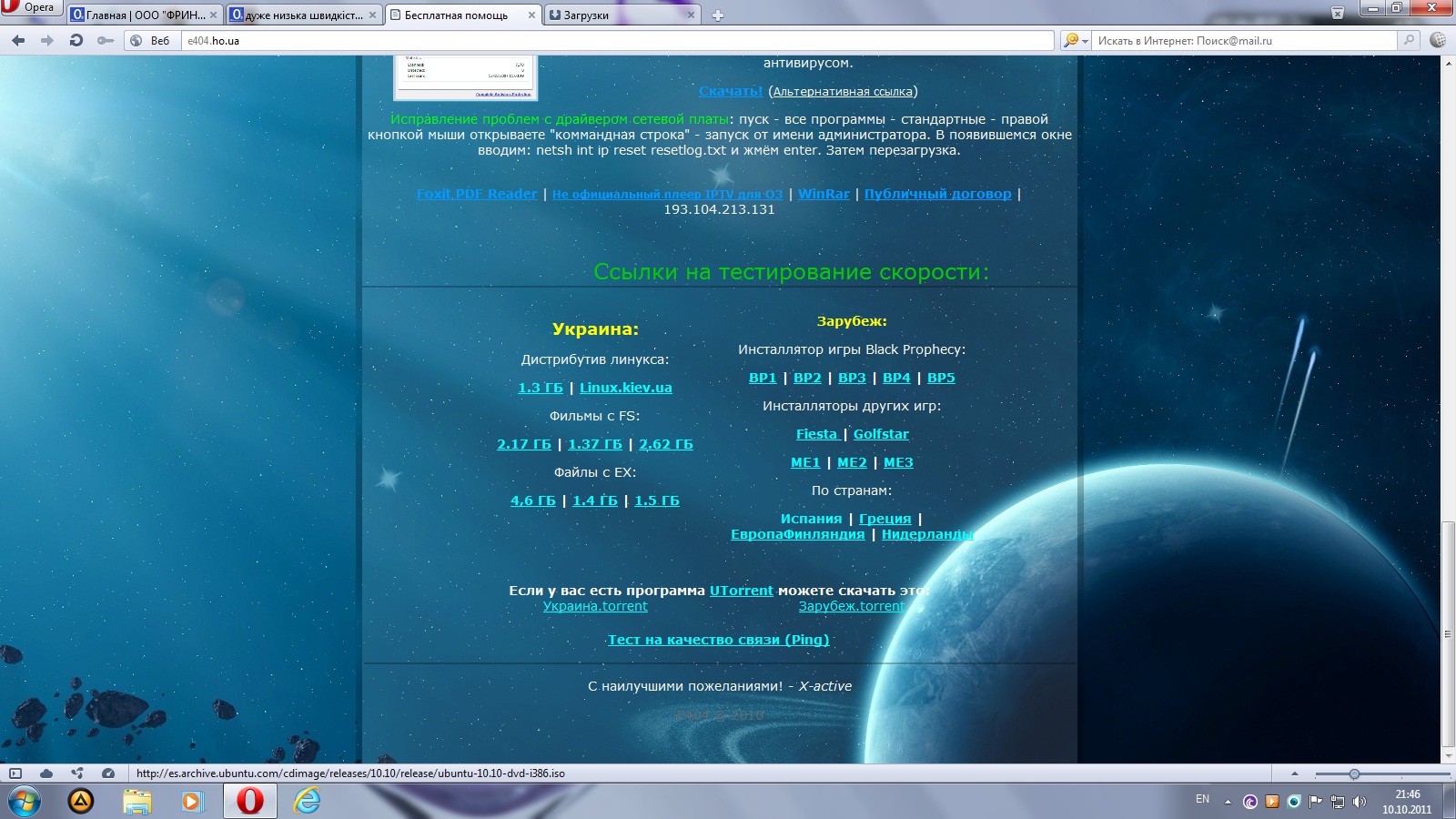Reload the current page

(76, 40)
